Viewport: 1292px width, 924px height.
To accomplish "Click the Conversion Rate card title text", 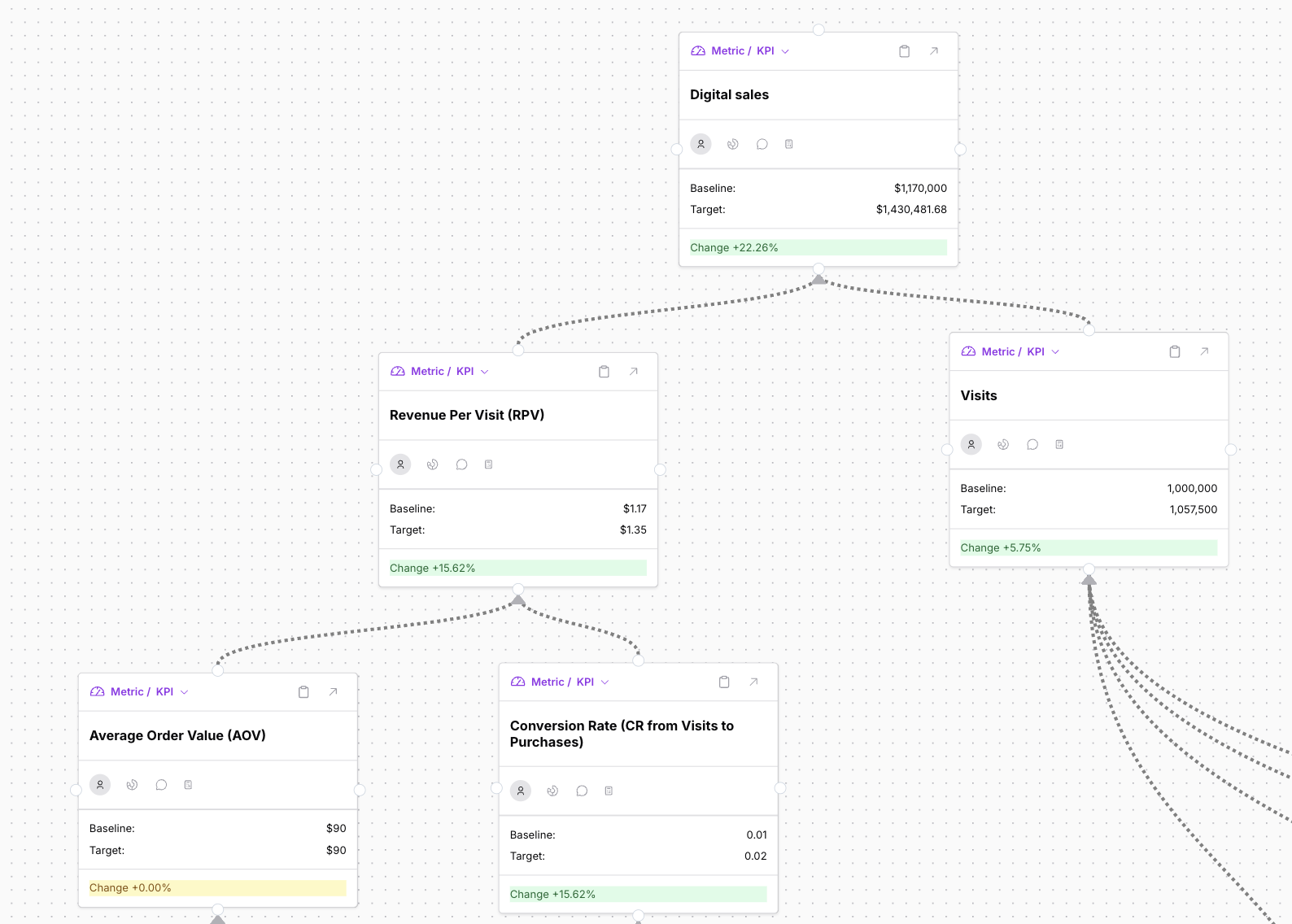I will click(x=622, y=734).
